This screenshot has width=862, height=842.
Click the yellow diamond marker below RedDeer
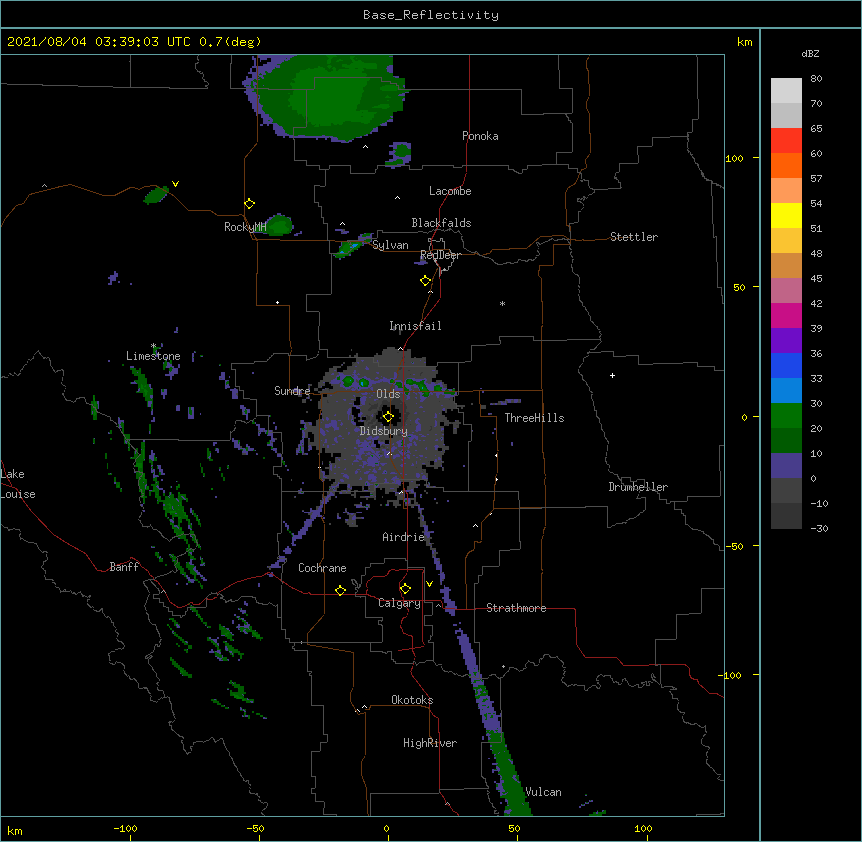[425, 281]
